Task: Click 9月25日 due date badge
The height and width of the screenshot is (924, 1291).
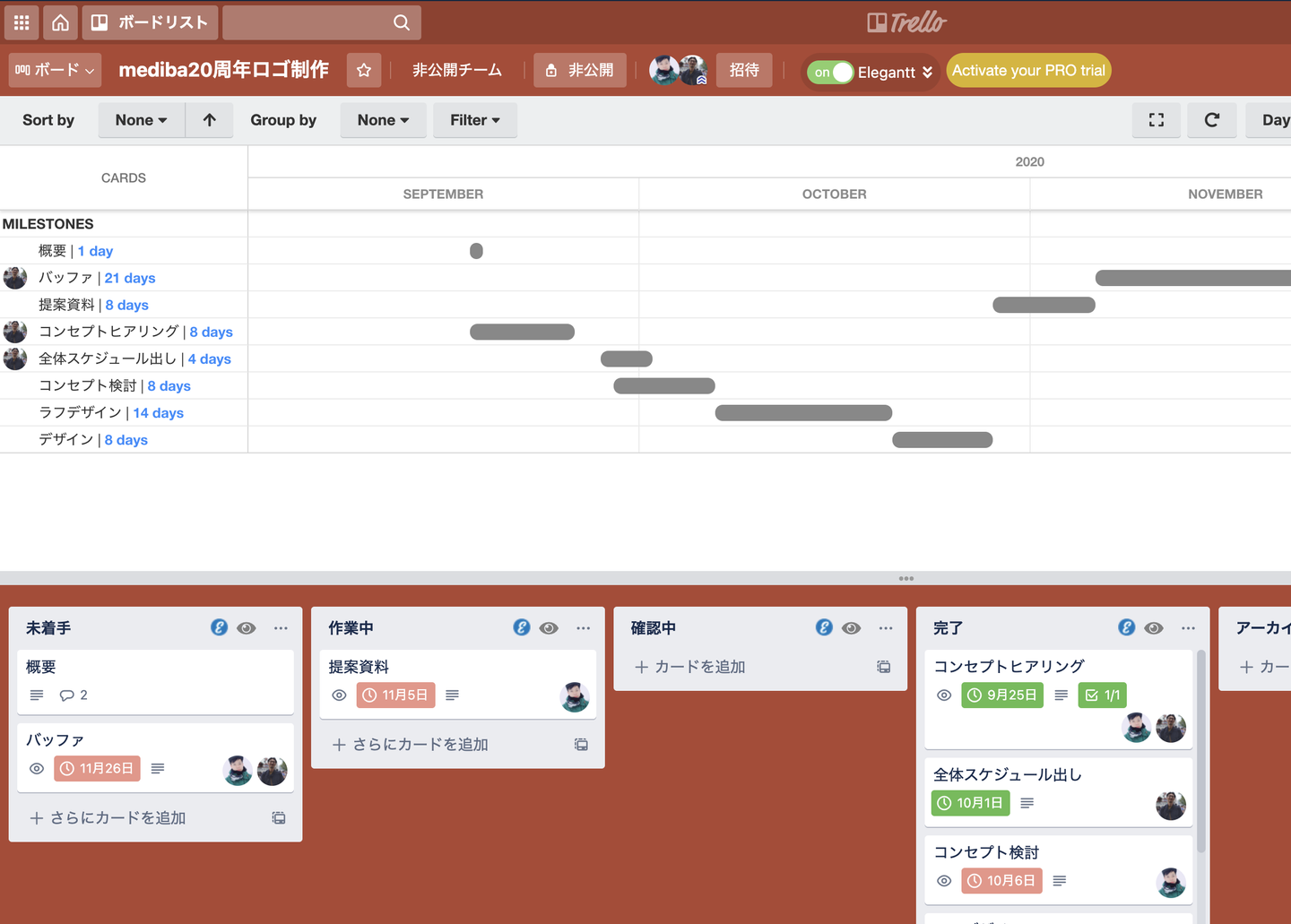Action: [1002, 695]
